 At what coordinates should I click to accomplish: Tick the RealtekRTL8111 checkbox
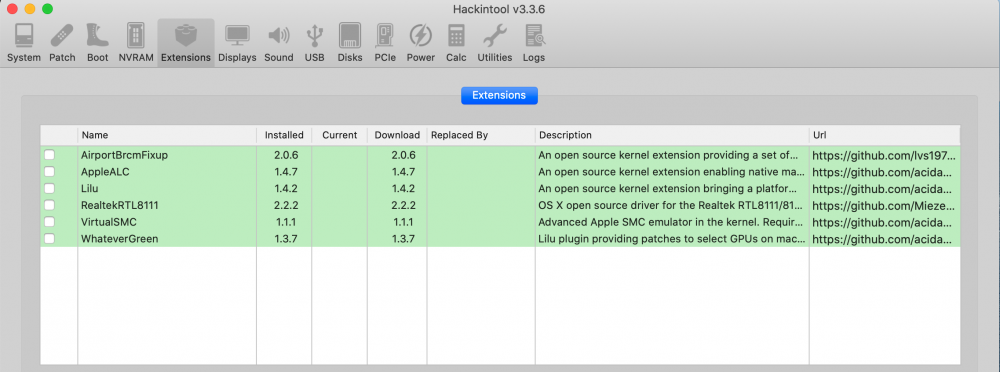[49, 205]
